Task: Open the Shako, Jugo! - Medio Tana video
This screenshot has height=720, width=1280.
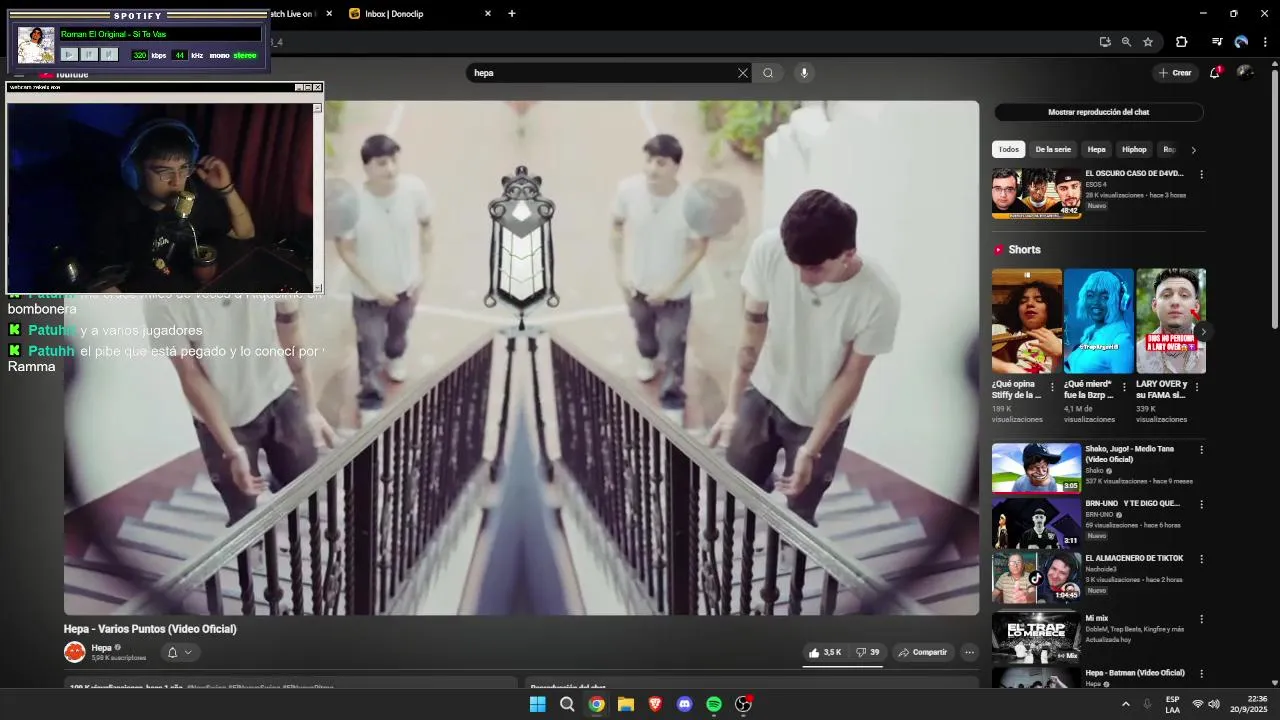Action: [x=1036, y=468]
